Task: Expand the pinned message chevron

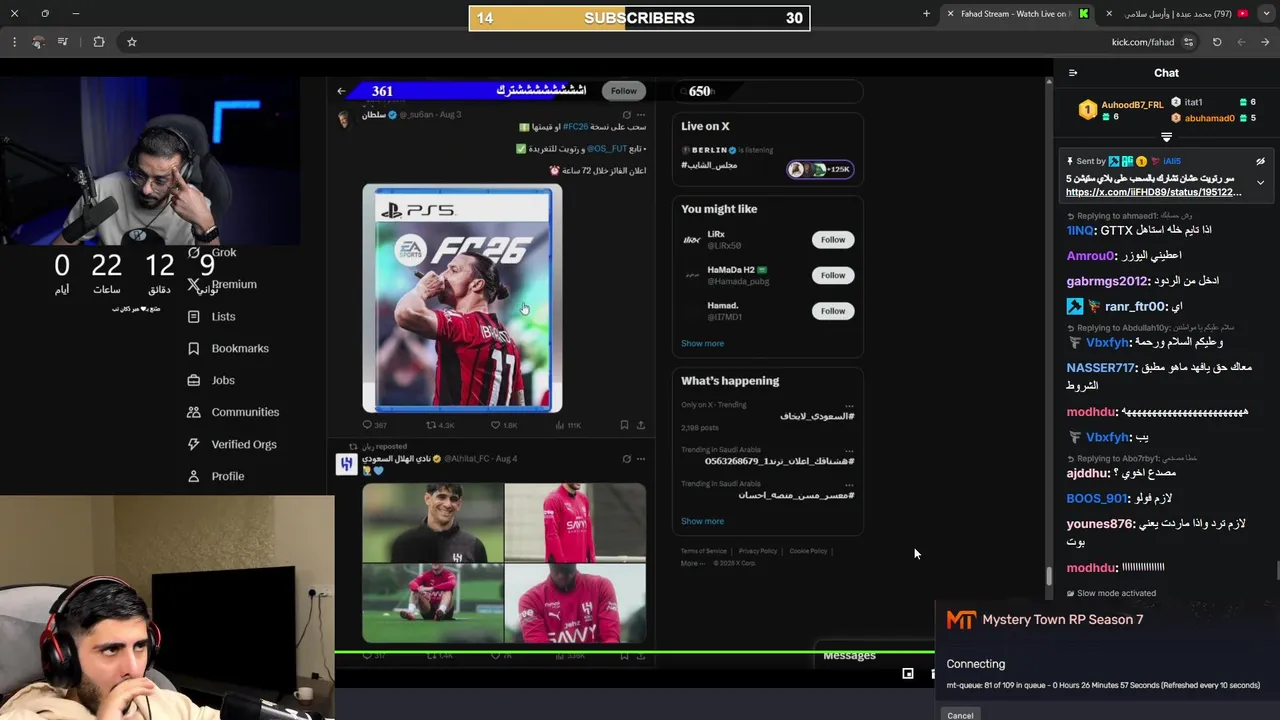Action: (x=1260, y=183)
